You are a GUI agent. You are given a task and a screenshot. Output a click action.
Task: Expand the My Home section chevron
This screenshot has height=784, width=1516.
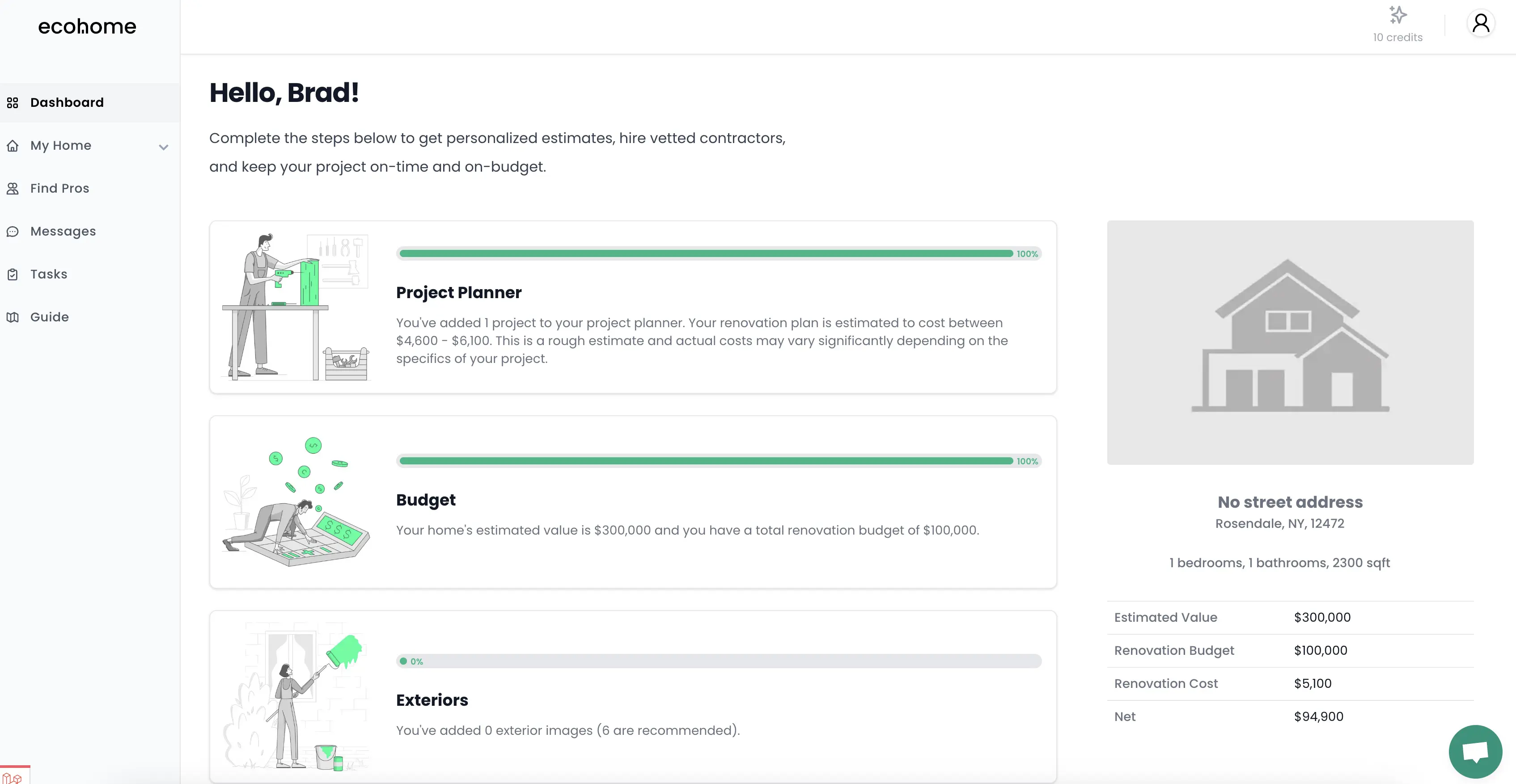(x=164, y=147)
